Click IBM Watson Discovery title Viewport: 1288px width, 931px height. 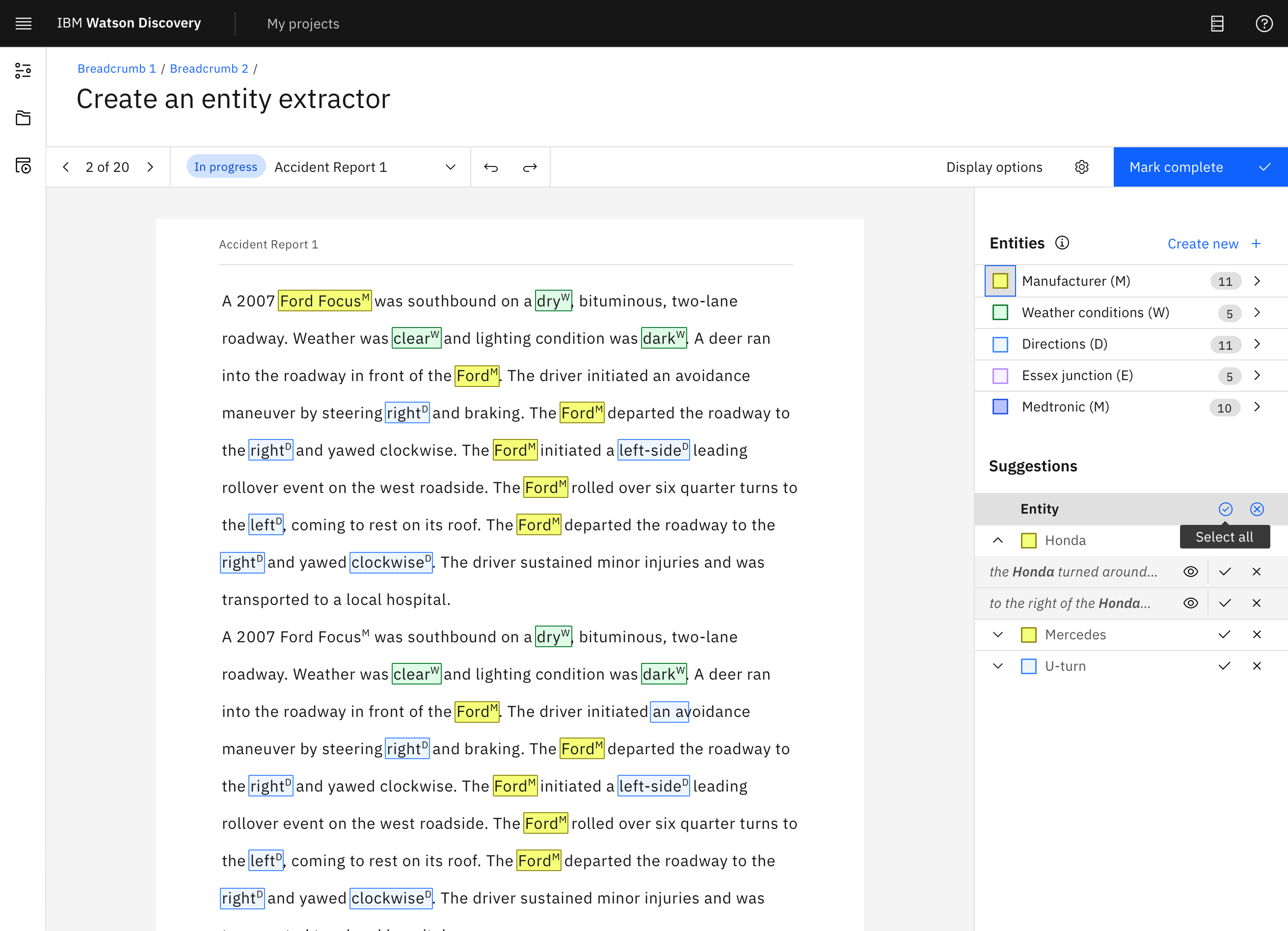click(x=129, y=23)
